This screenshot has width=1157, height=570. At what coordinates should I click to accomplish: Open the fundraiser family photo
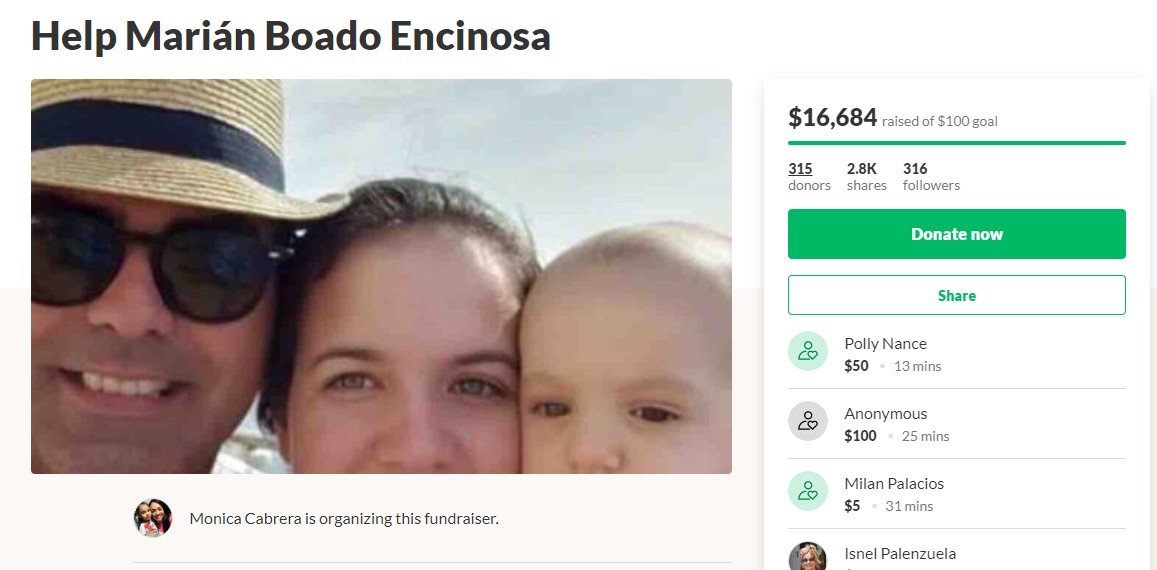(381, 276)
